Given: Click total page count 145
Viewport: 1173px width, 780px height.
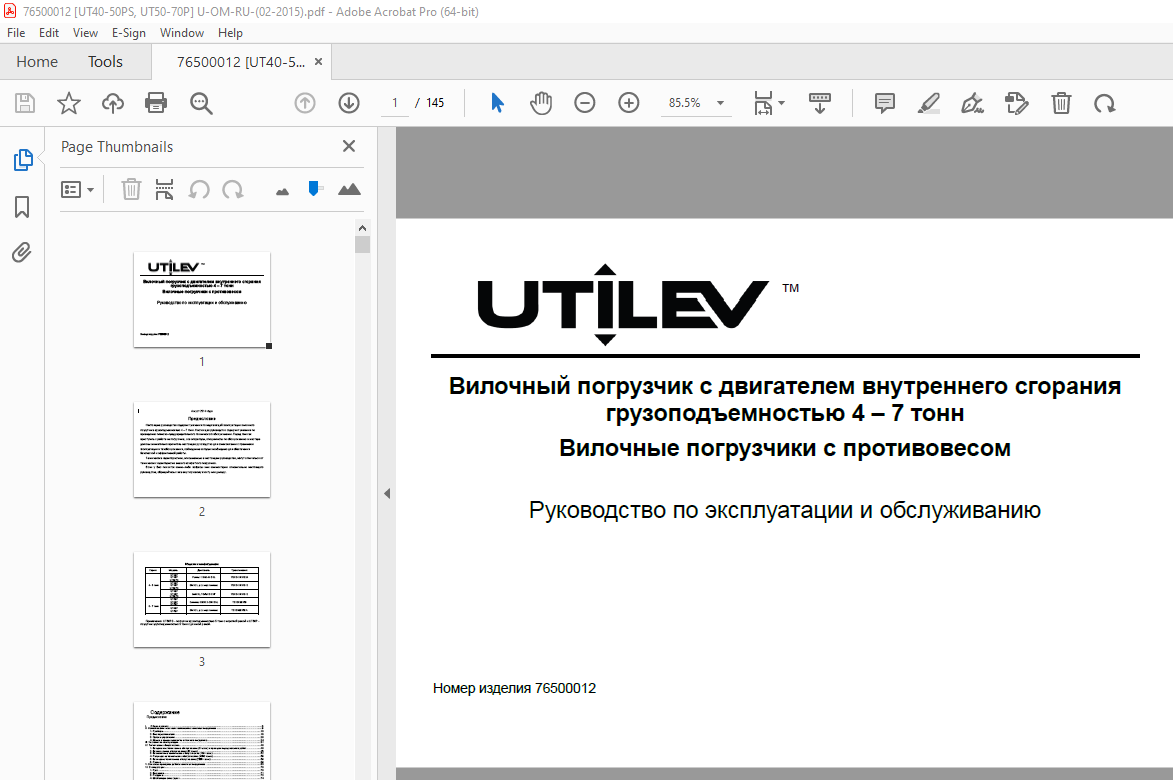Looking at the screenshot, I should click(x=435, y=103).
